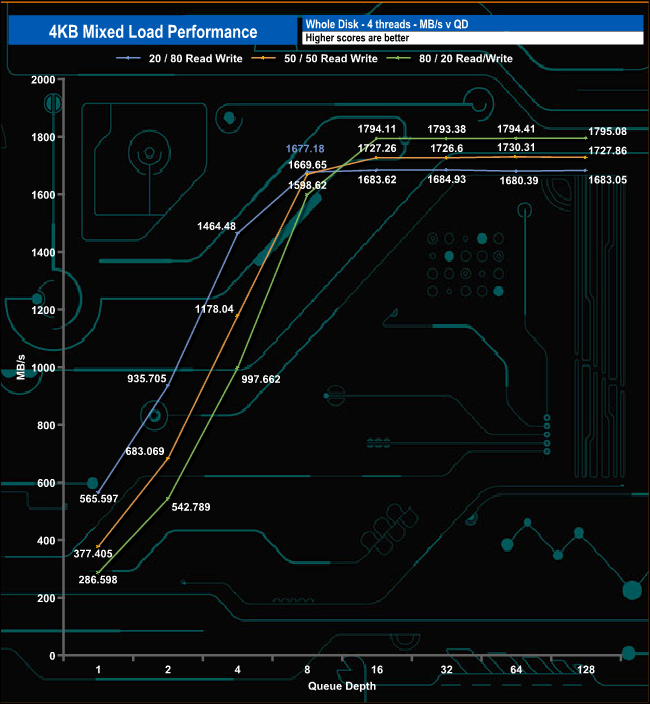Click the 1464.48 data label
650x704 pixels.
coord(216,226)
